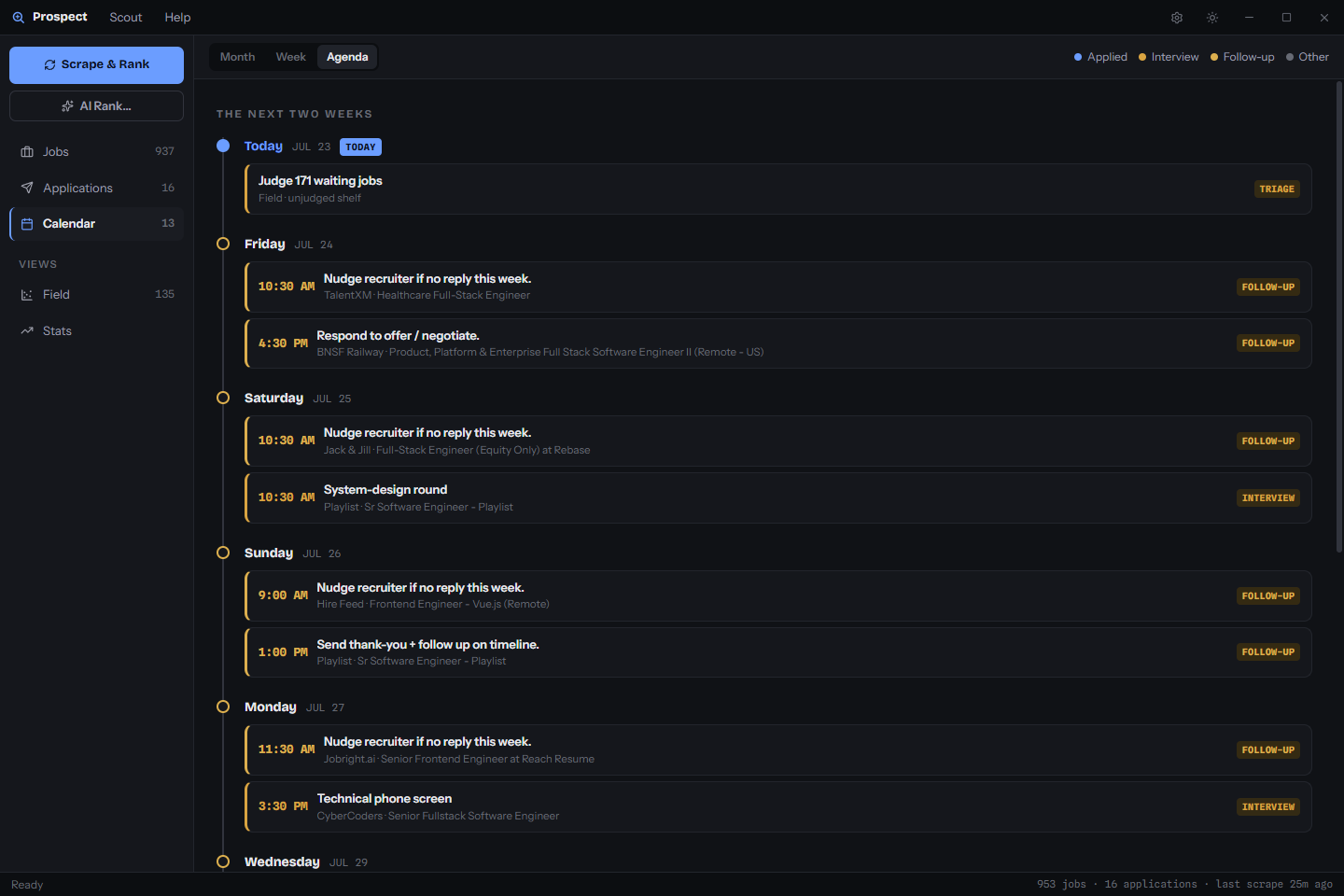Open the Judge 171 waiting jobs card
The width and height of the screenshot is (1344, 896).
coord(777,189)
